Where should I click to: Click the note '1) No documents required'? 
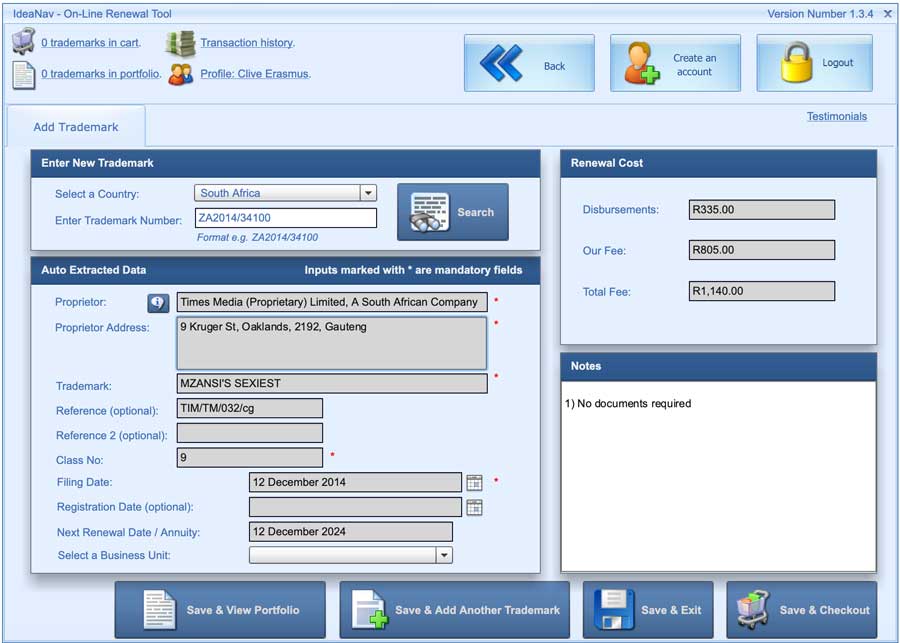pyautogui.click(x=628, y=404)
